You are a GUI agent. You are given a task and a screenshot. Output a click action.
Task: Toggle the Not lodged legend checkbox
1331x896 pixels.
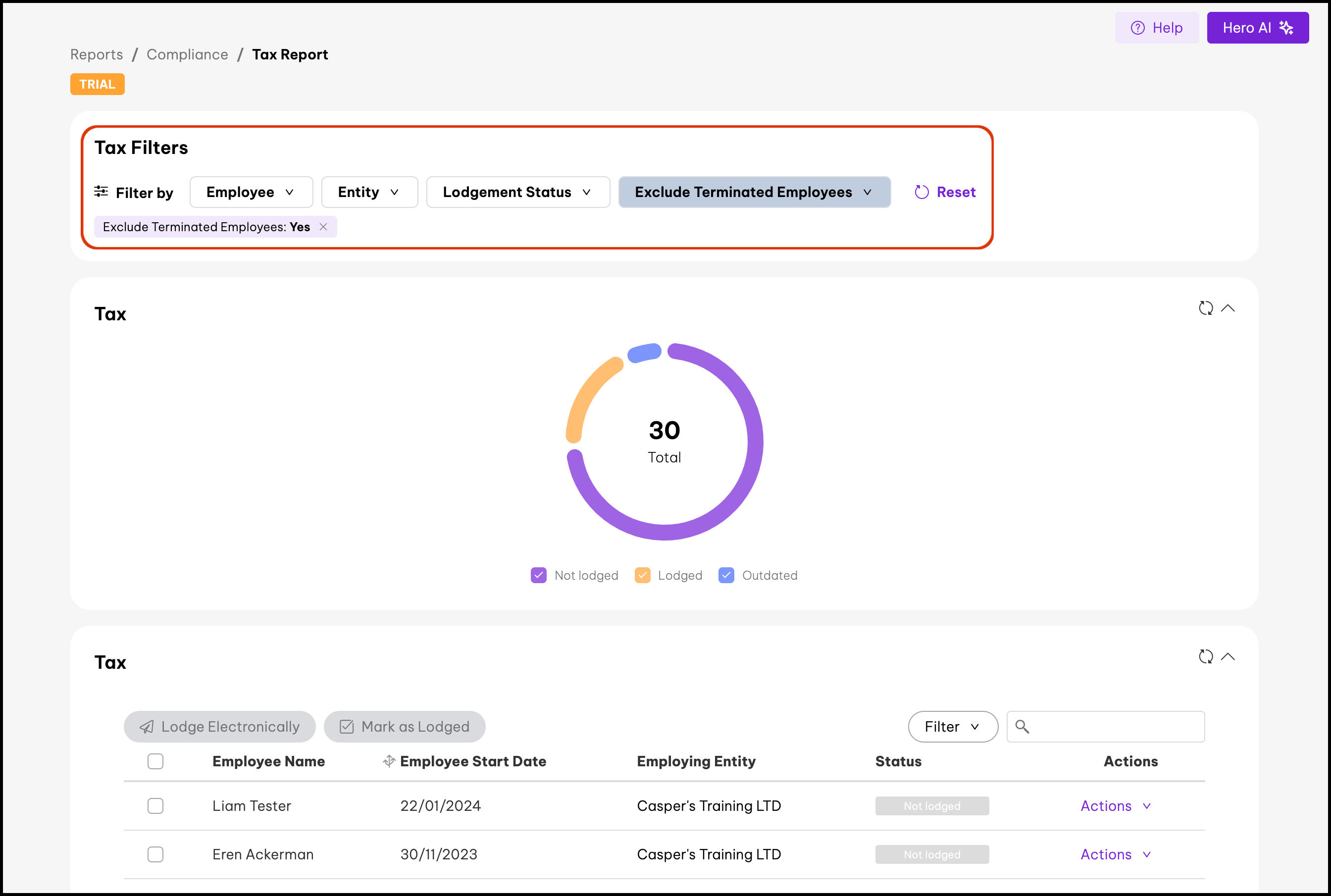pyautogui.click(x=538, y=575)
